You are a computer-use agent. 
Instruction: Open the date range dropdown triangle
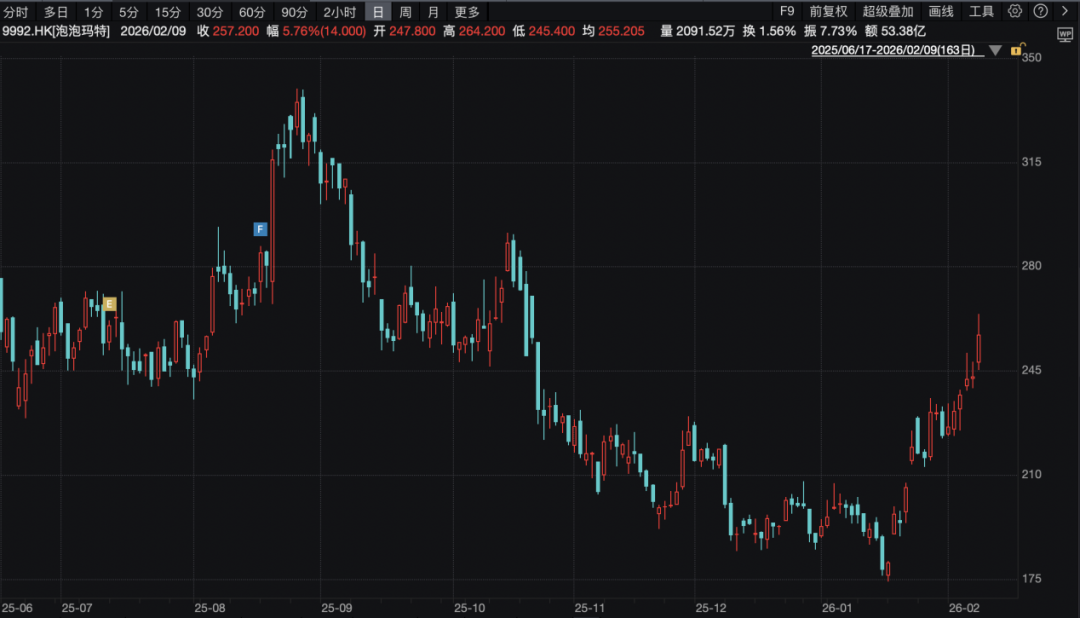point(995,50)
